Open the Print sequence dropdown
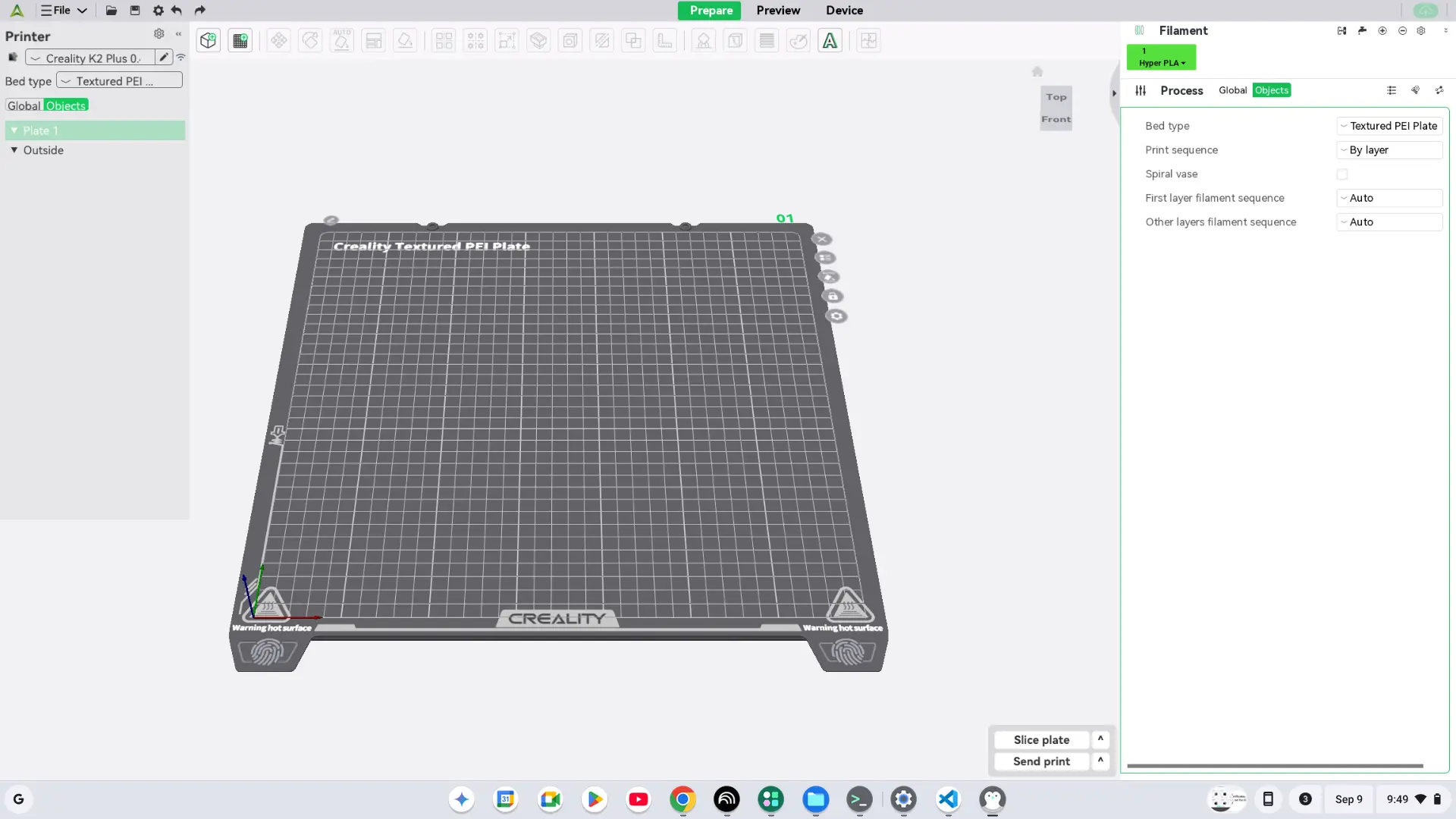 click(x=1389, y=150)
